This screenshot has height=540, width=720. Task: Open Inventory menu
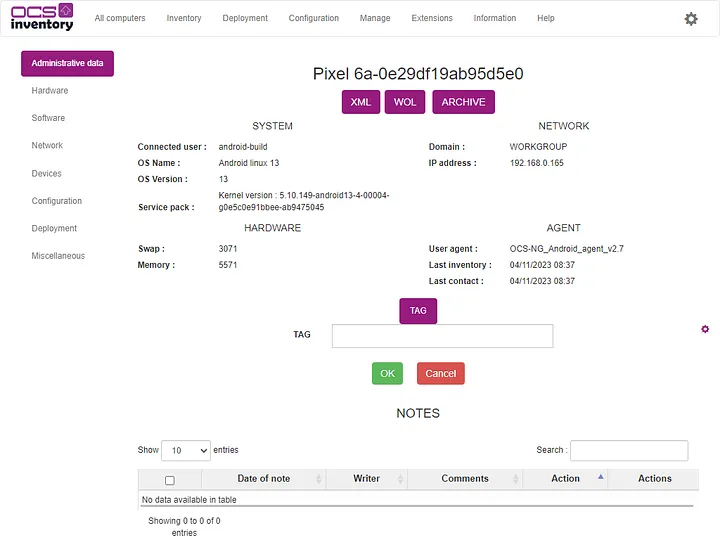(x=184, y=18)
